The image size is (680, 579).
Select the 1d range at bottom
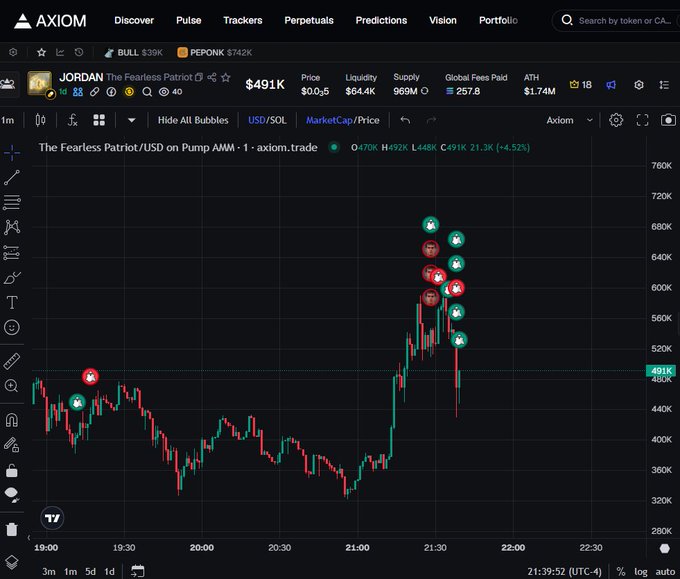pyautogui.click(x=110, y=572)
